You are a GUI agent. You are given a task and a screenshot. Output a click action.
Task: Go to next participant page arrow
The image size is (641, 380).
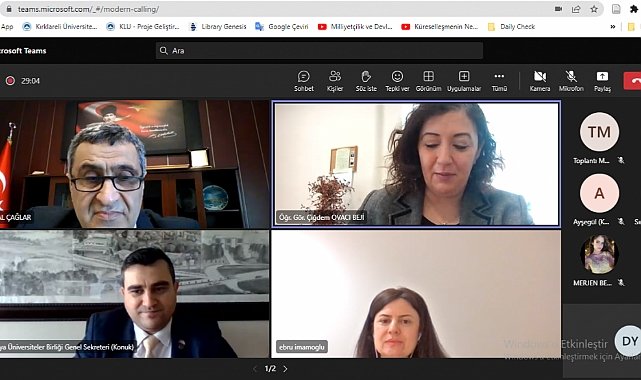285,369
